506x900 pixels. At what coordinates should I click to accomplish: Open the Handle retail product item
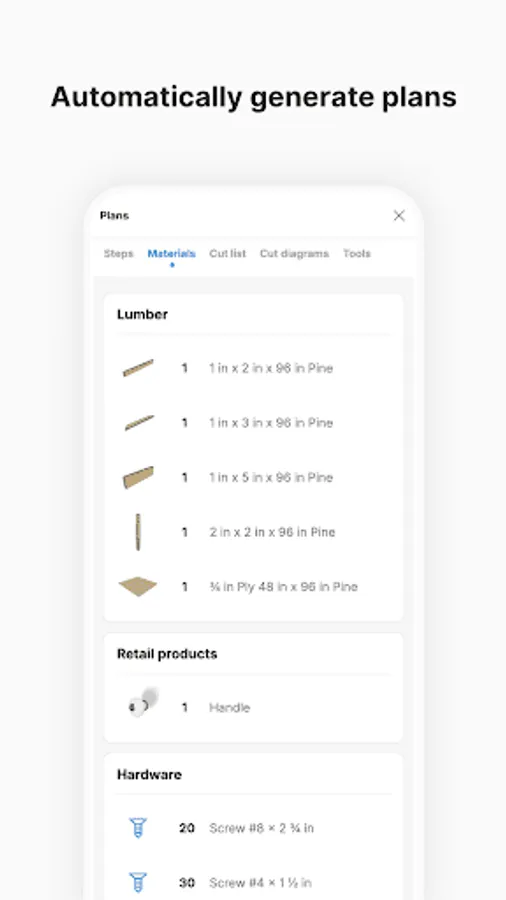point(254,708)
